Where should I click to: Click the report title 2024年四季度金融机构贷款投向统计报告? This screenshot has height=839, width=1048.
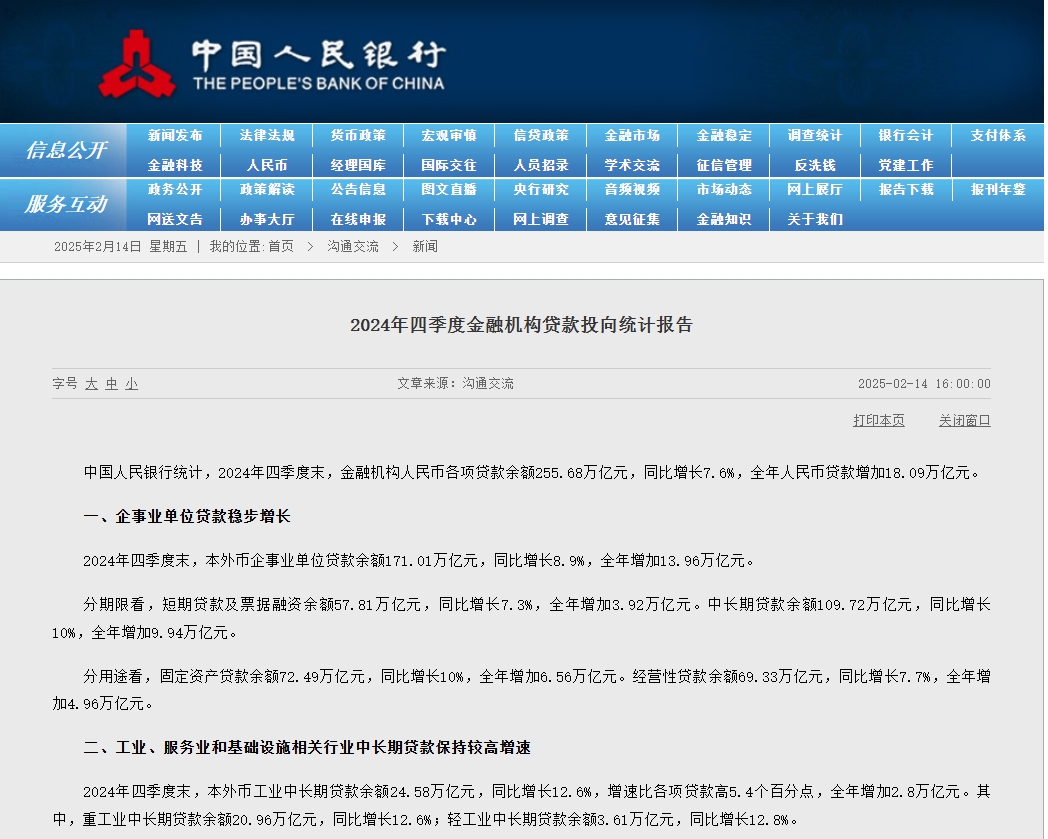tap(521, 325)
